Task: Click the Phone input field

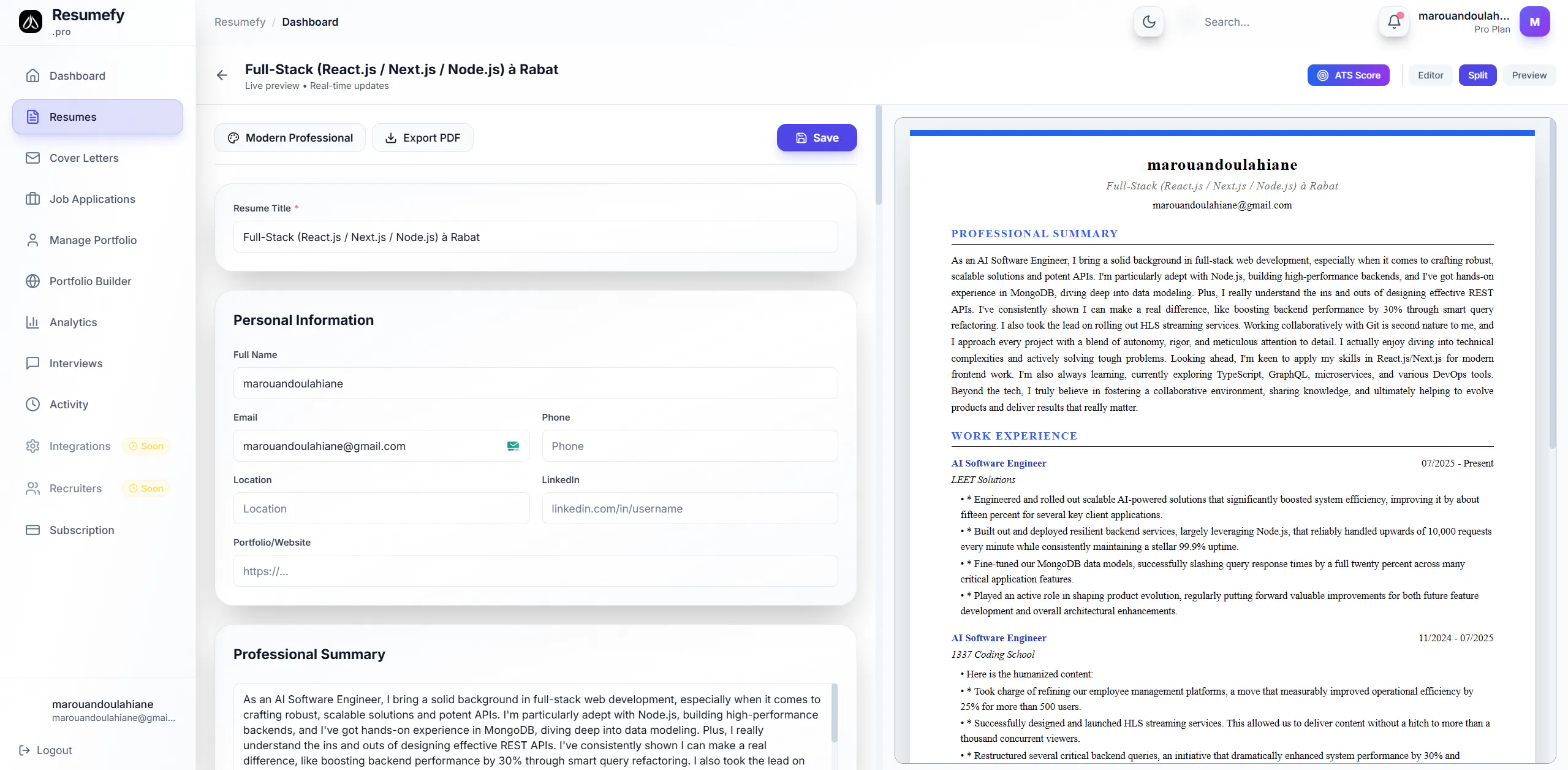Action: (690, 446)
